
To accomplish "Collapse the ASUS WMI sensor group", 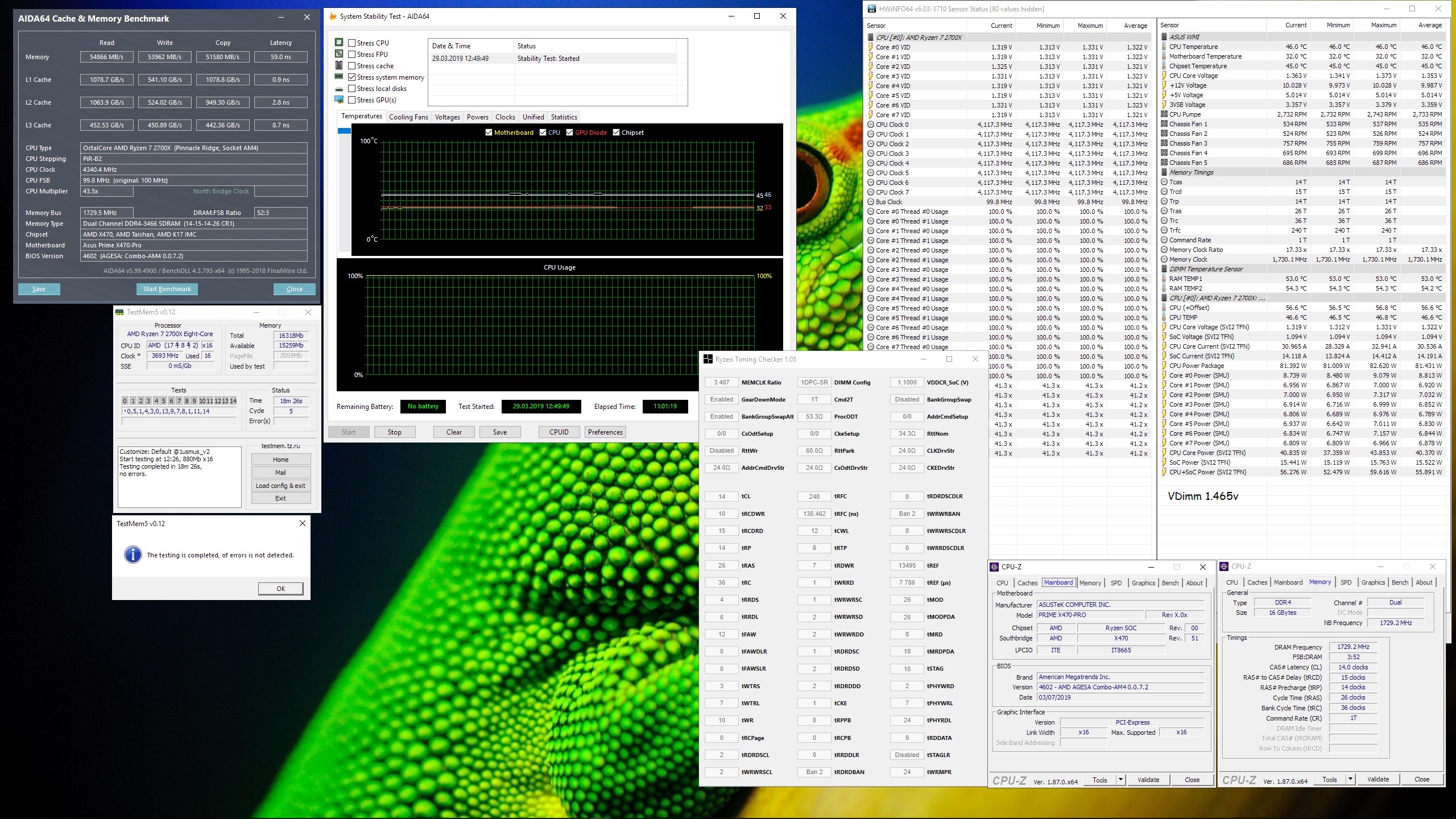I will tap(1164, 37).
